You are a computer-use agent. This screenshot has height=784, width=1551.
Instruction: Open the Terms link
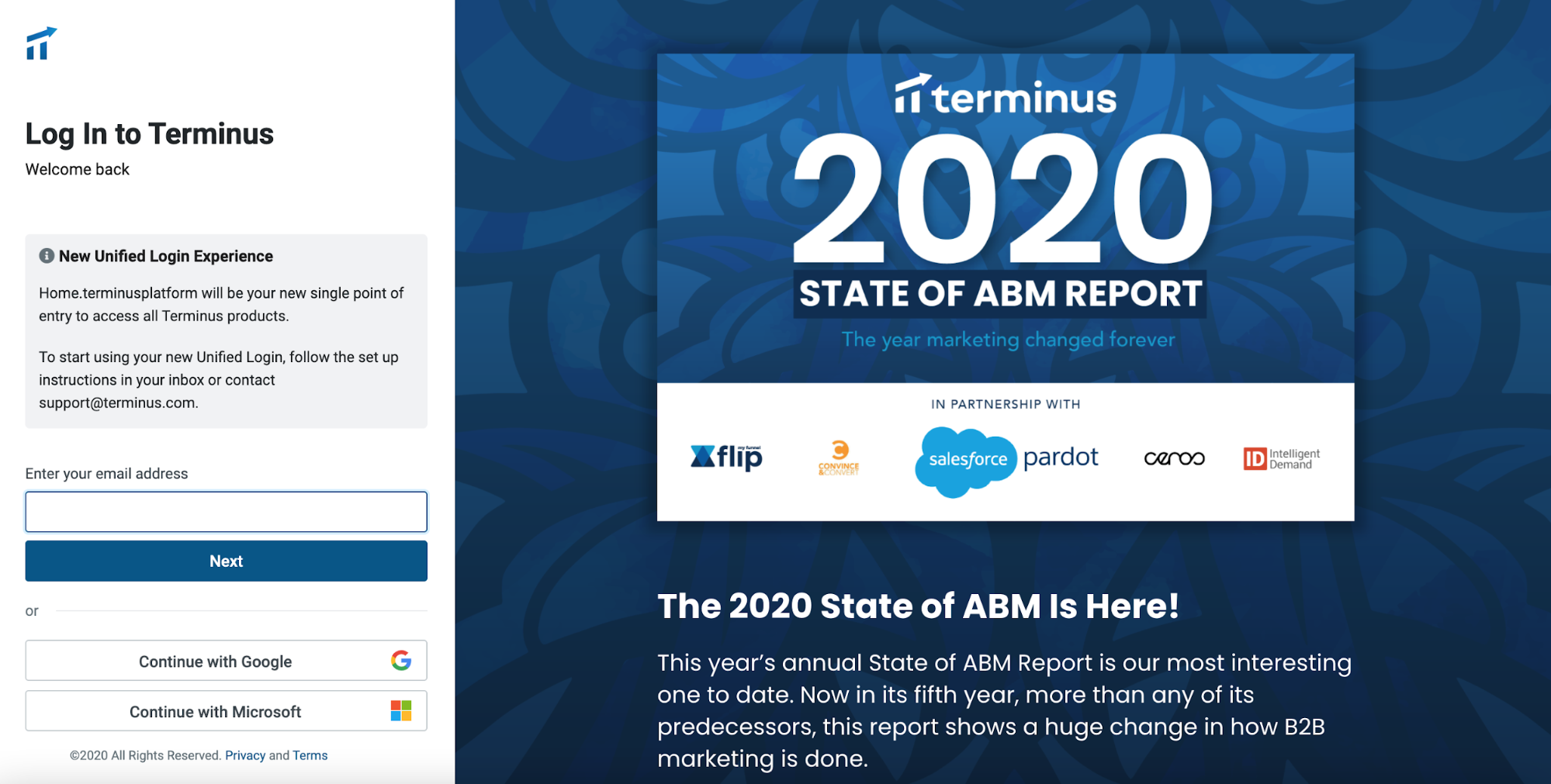click(310, 755)
